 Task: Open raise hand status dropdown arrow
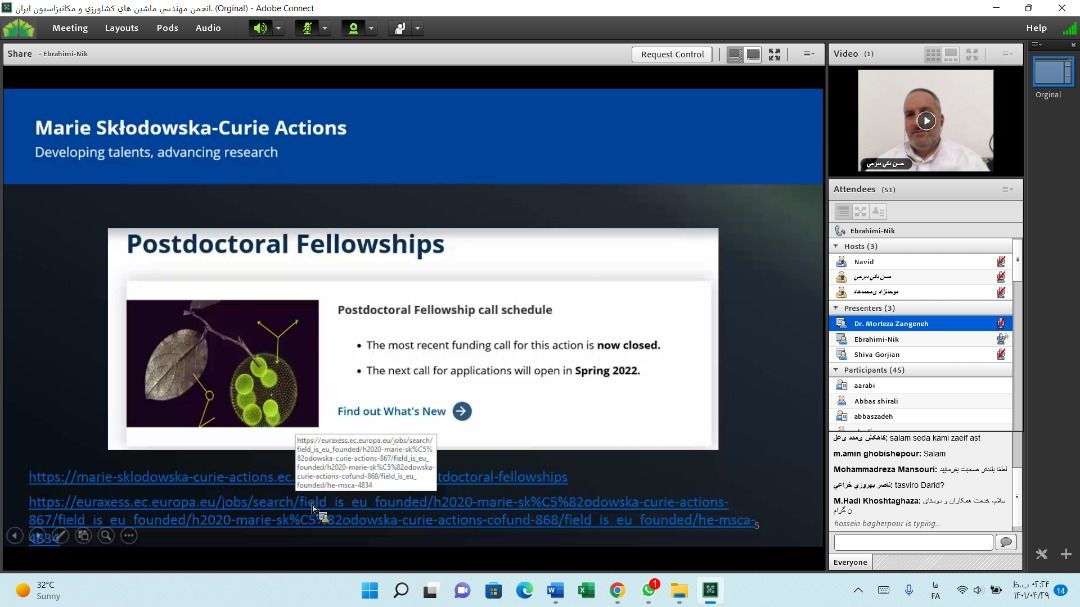point(417,28)
